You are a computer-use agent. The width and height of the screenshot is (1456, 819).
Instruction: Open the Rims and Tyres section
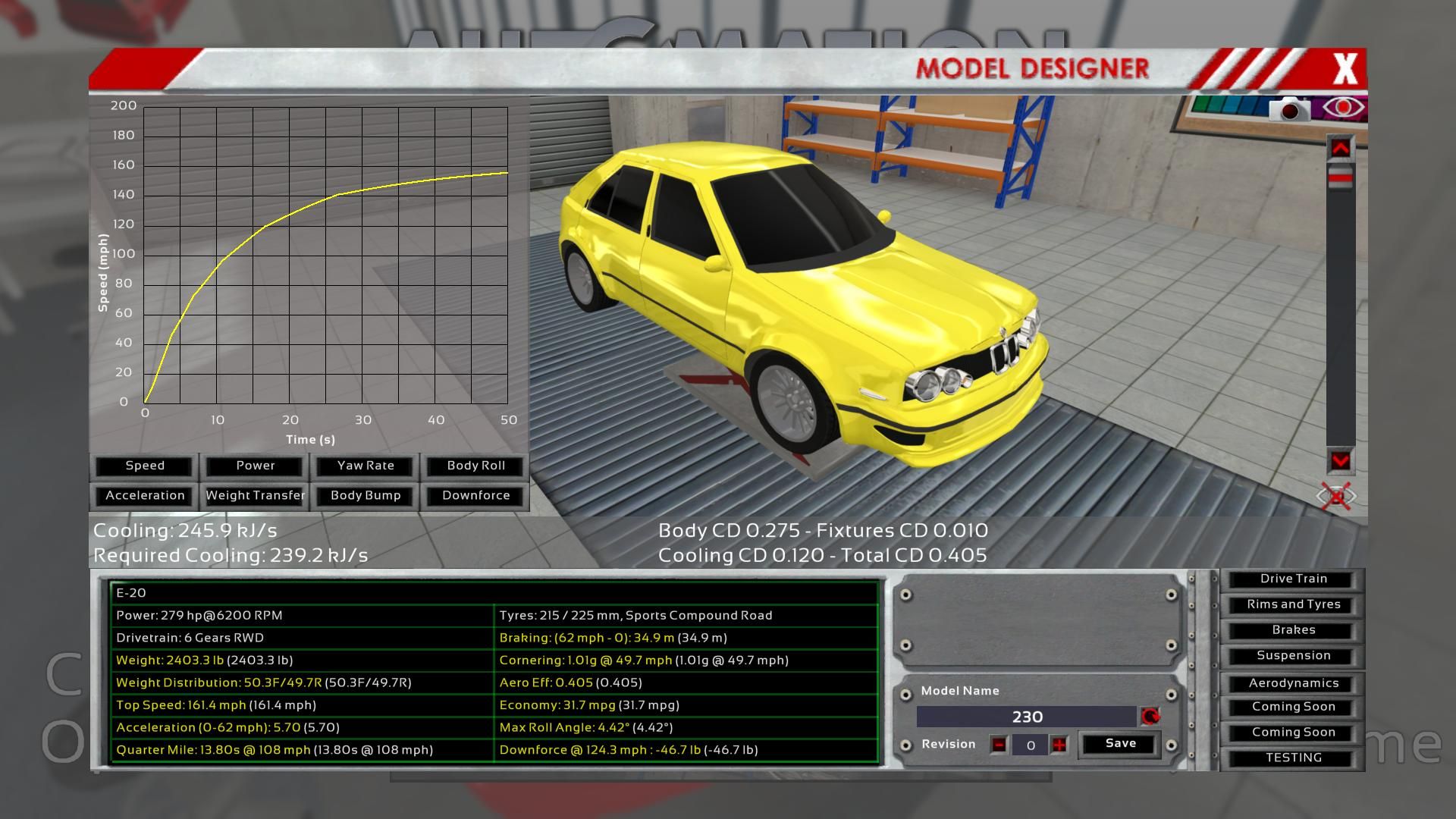point(1293,604)
